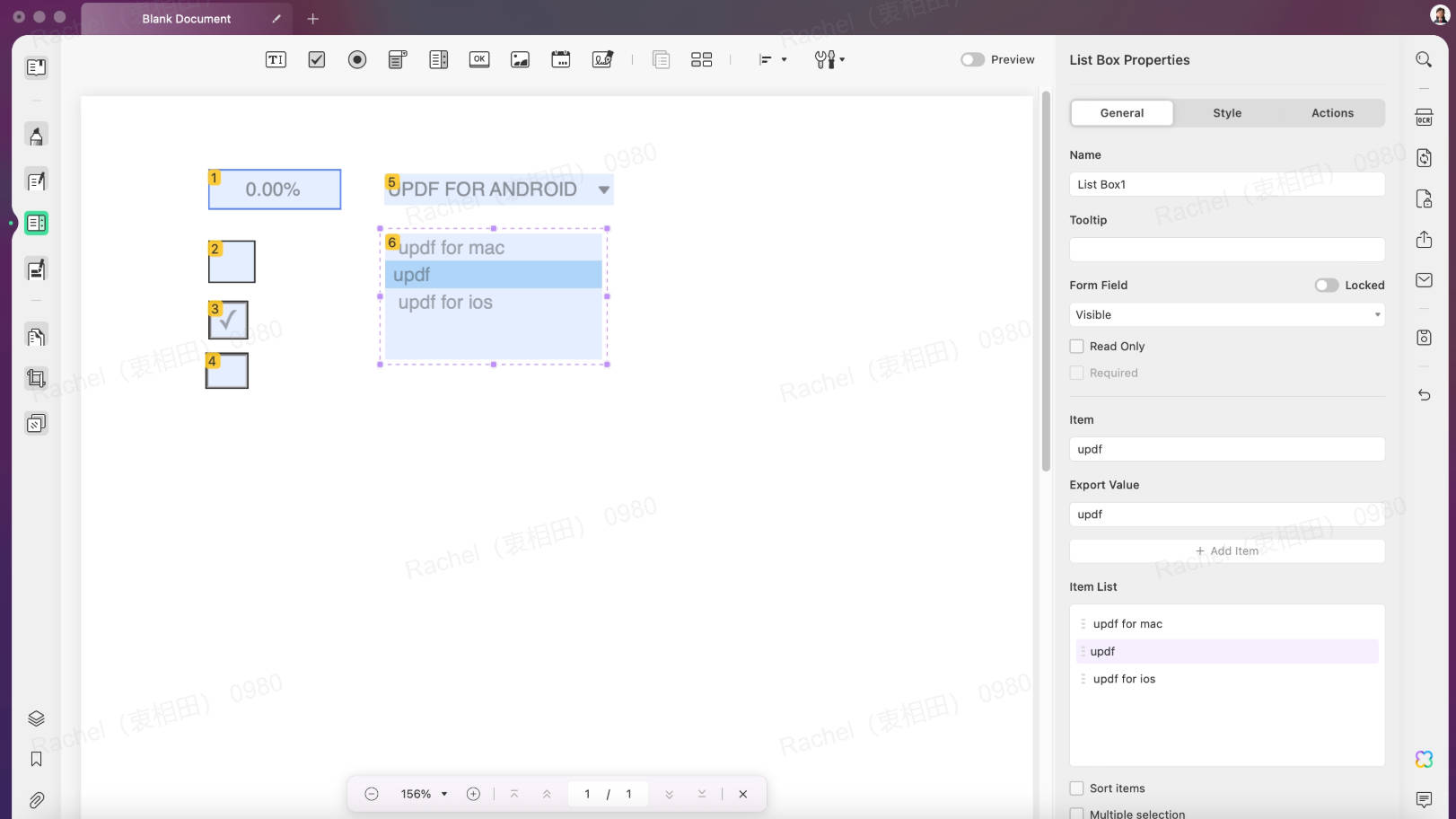Click the Name input field

[1226, 184]
